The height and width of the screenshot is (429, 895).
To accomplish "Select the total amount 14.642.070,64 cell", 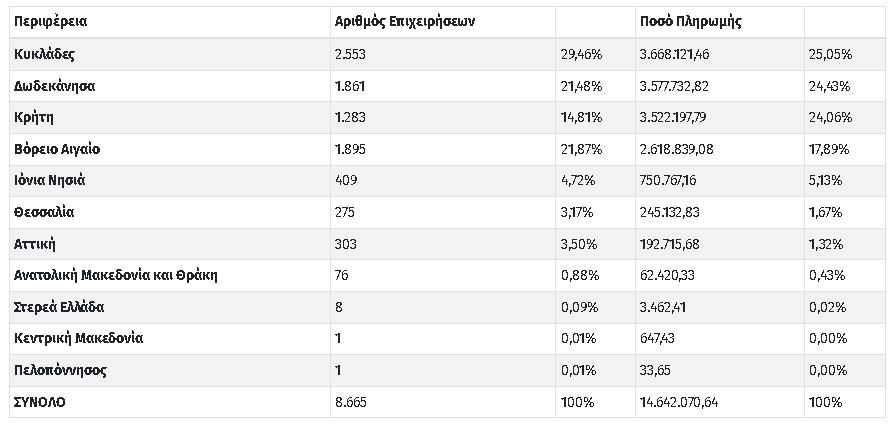I will 679,402.
